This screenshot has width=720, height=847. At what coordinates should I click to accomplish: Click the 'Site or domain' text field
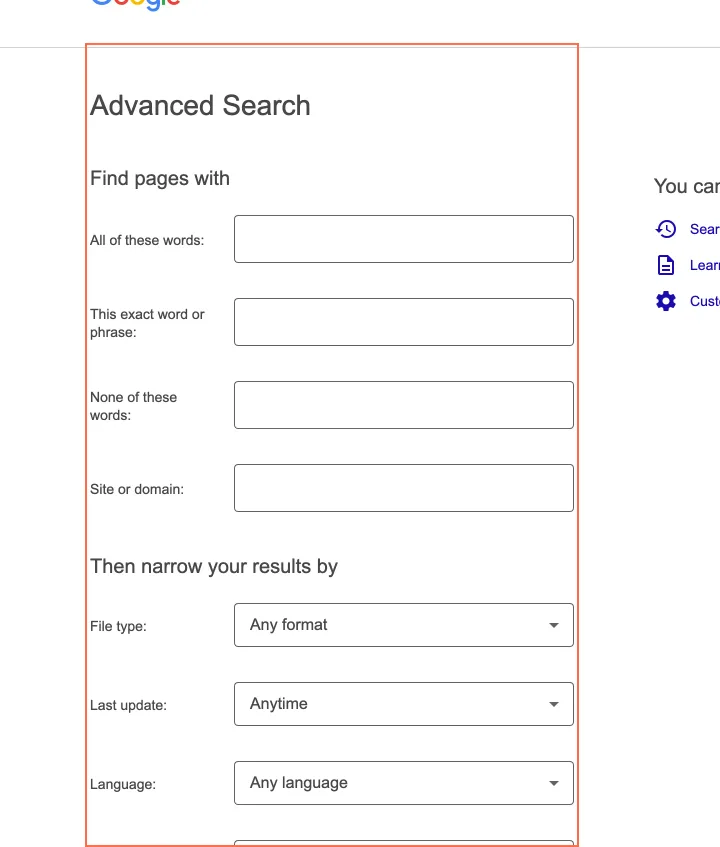403,488
